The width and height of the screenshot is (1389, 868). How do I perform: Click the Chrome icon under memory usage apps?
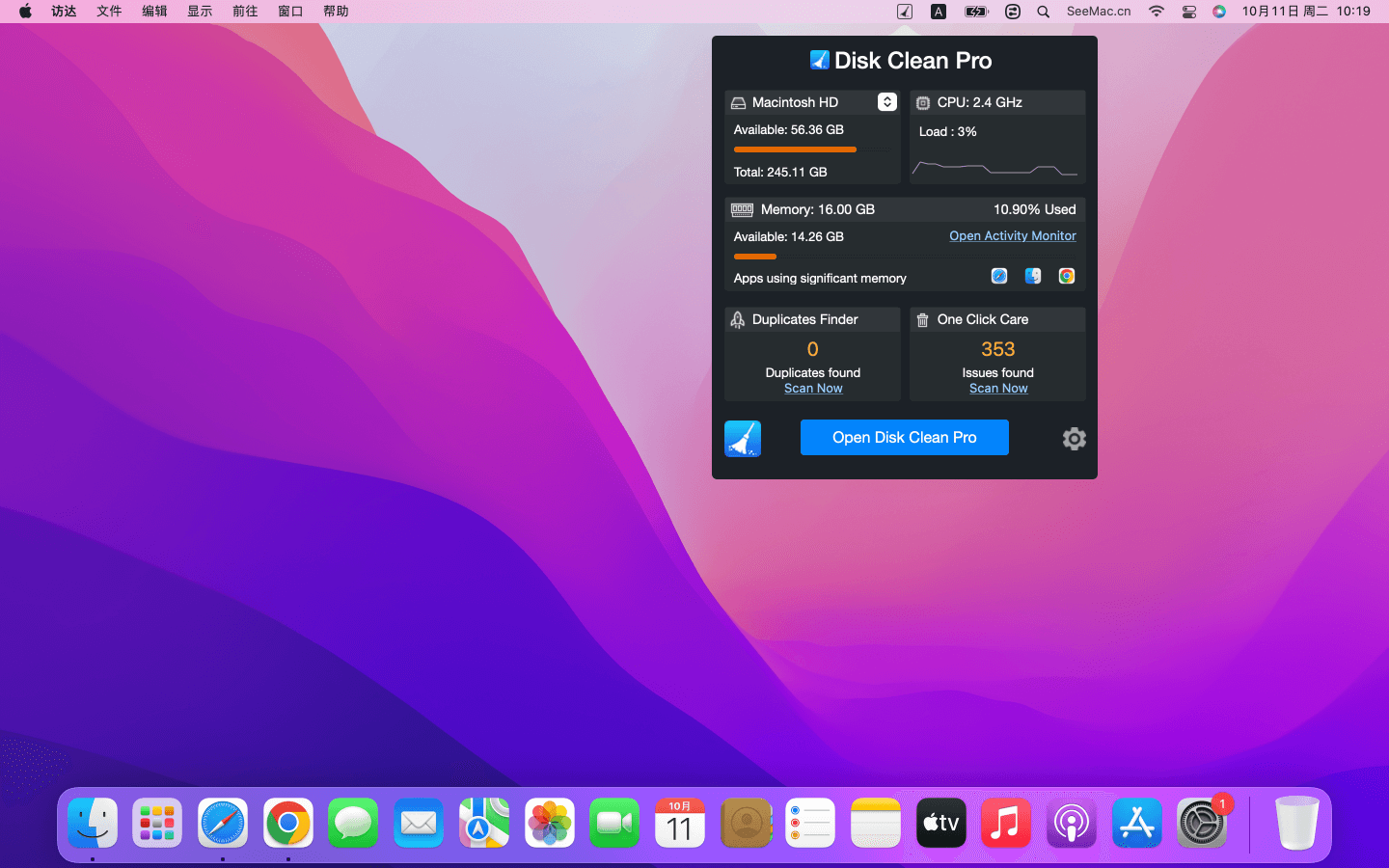1066,277
